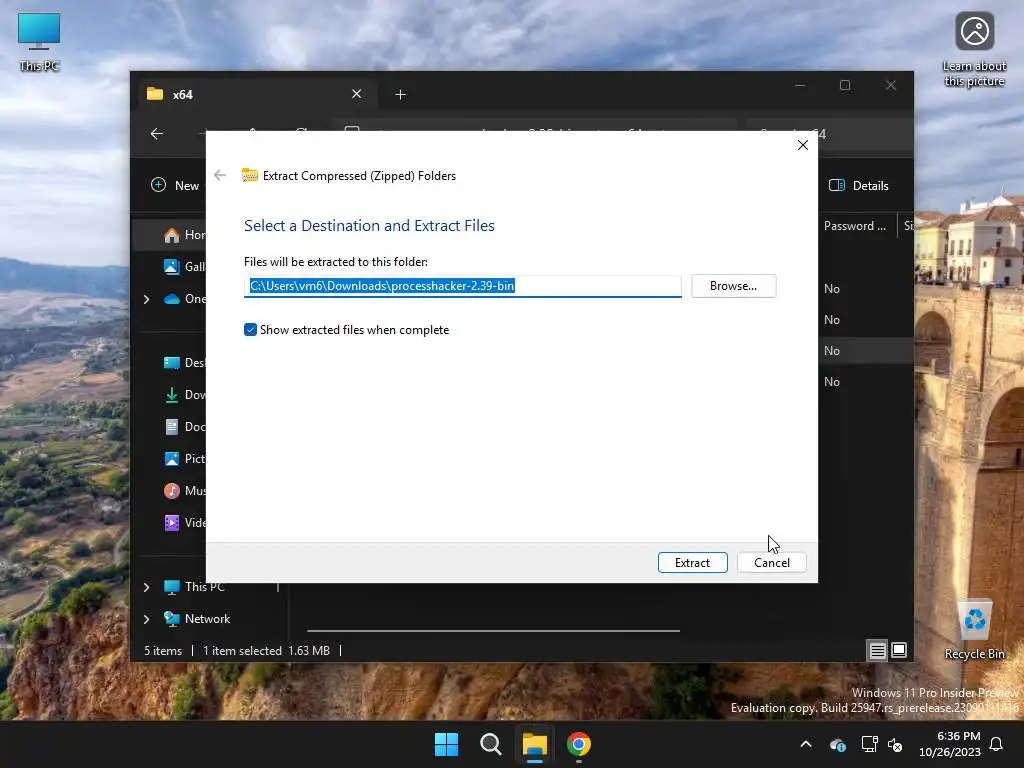
Task: Open the Recycle Bin on desktop
Action: click(974, 630)
